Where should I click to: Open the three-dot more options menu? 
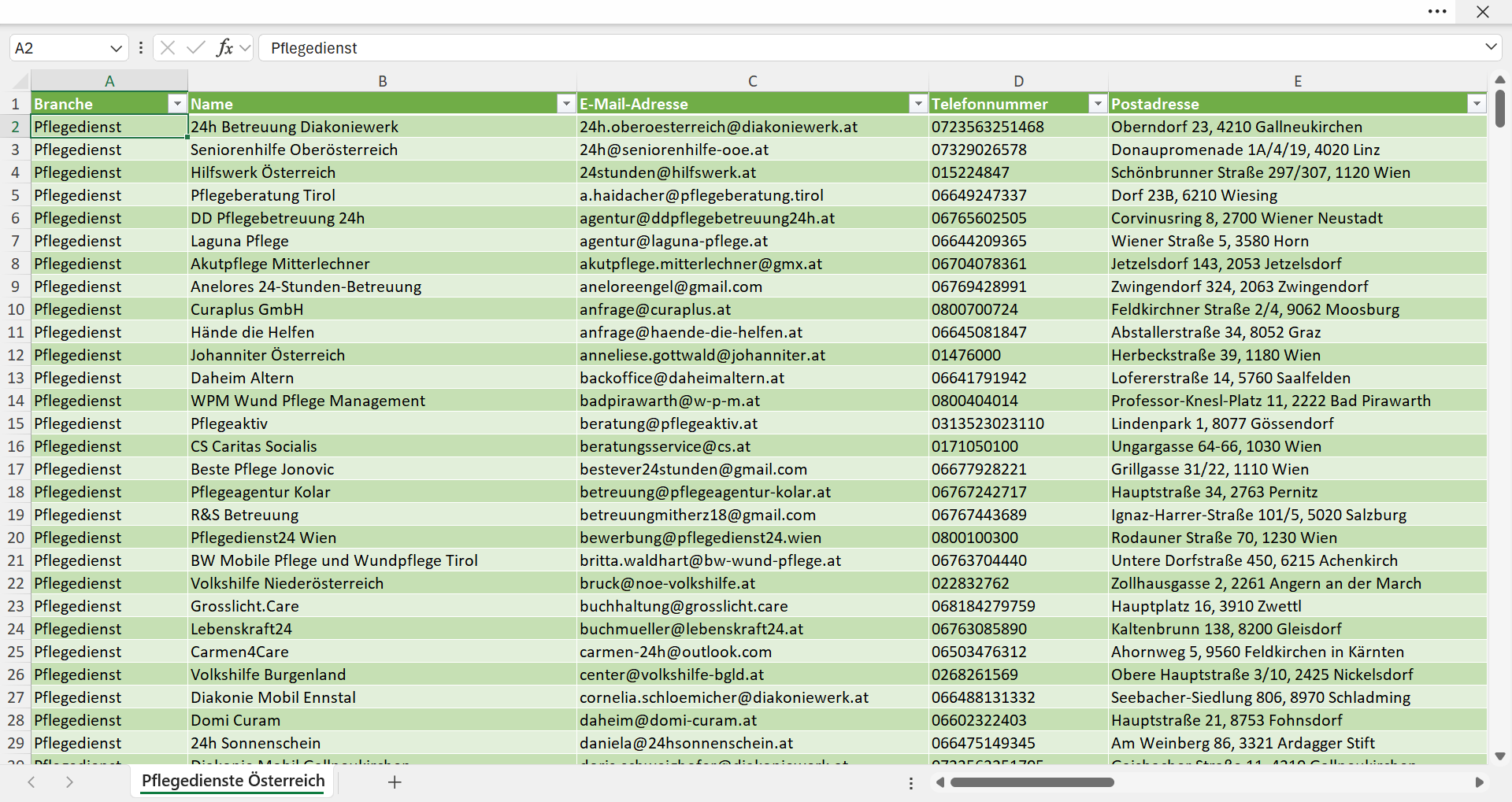[1437, 12]
